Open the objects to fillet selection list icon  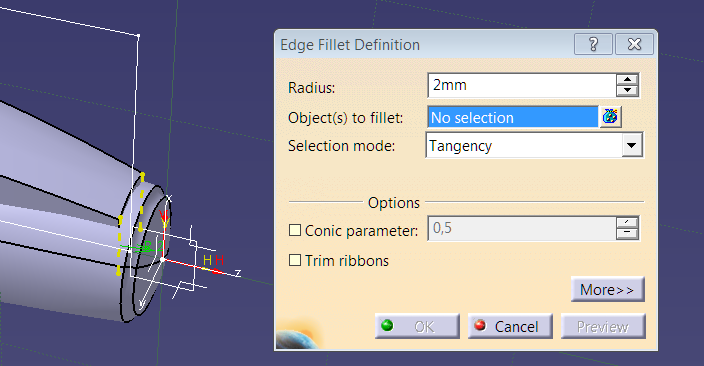610,117
